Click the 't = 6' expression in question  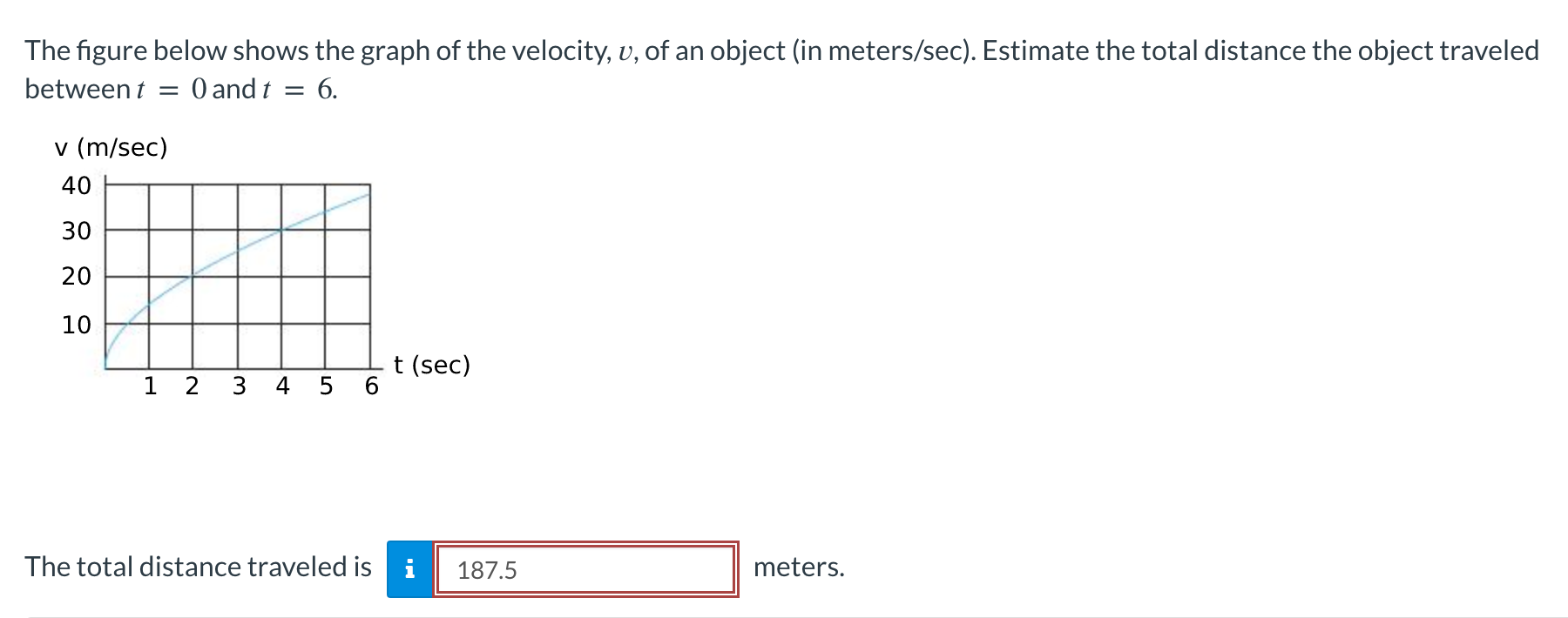298,89
